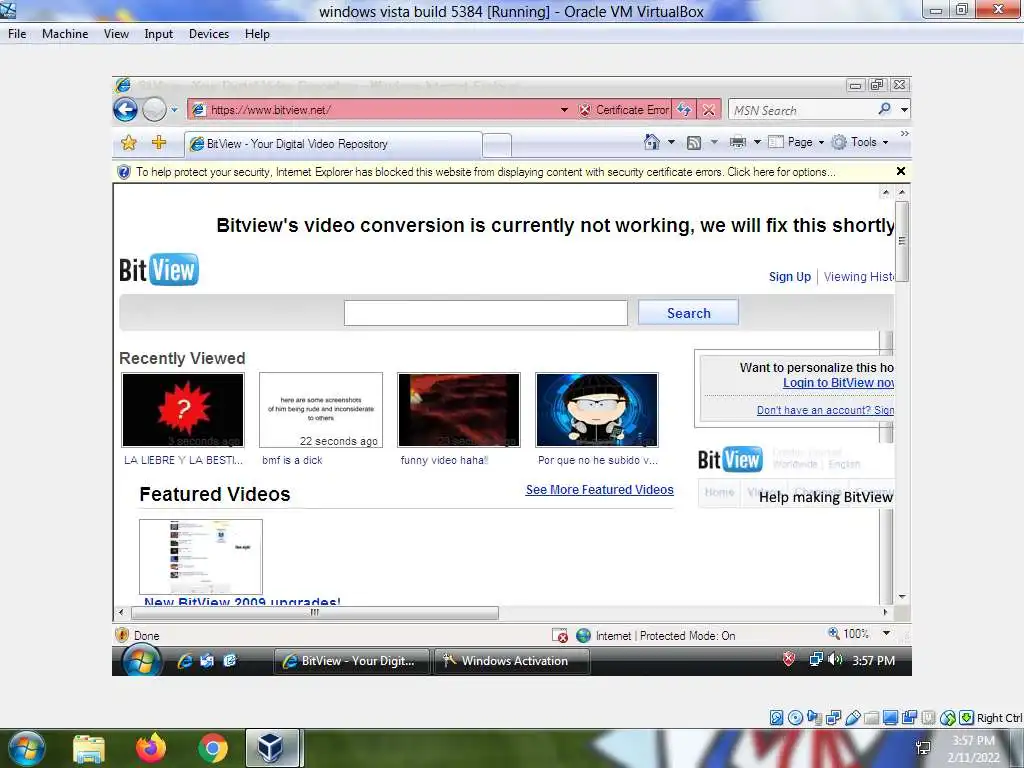
Task: Click the Login to BitView now link
Action: (x=838, y=383)
